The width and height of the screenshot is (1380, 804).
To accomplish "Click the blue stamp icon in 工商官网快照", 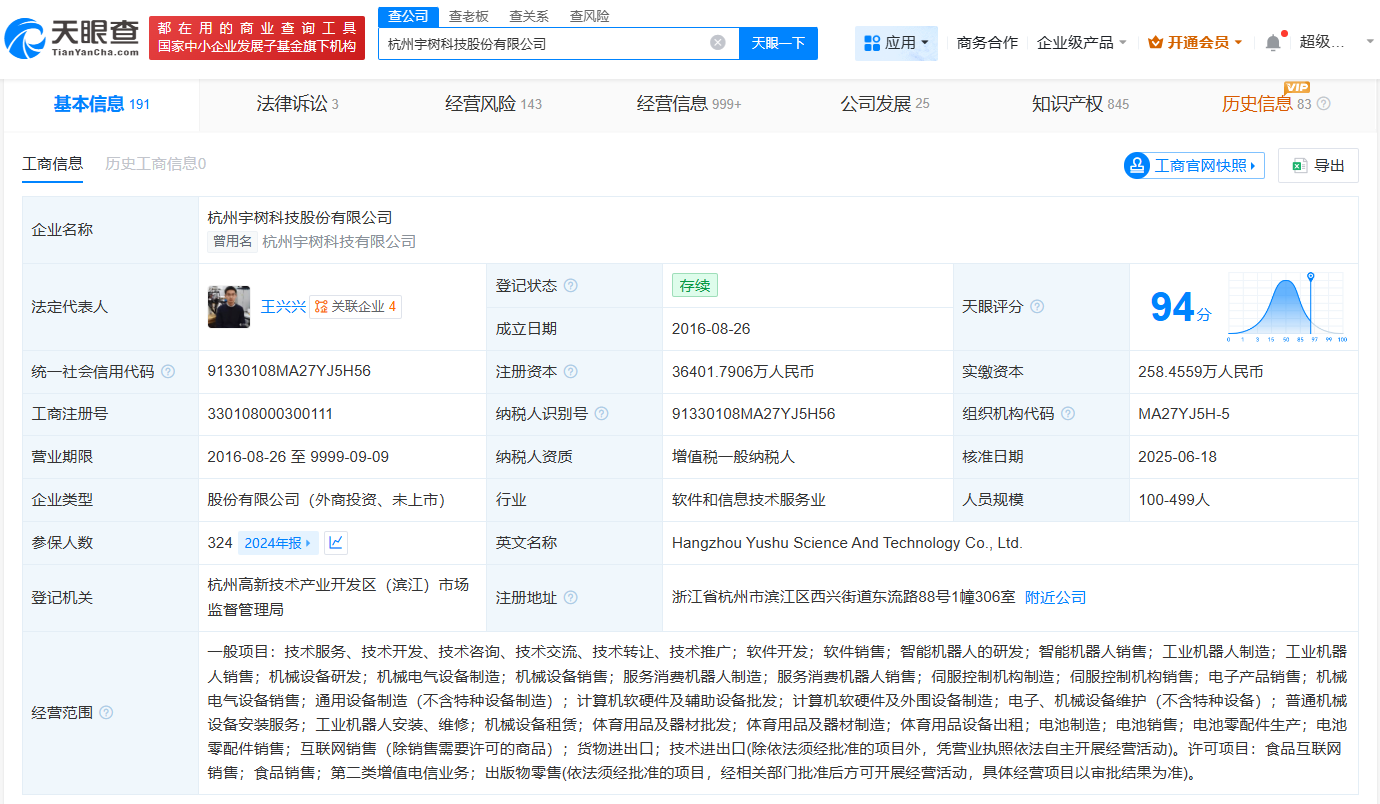I will pos(1137,164).
